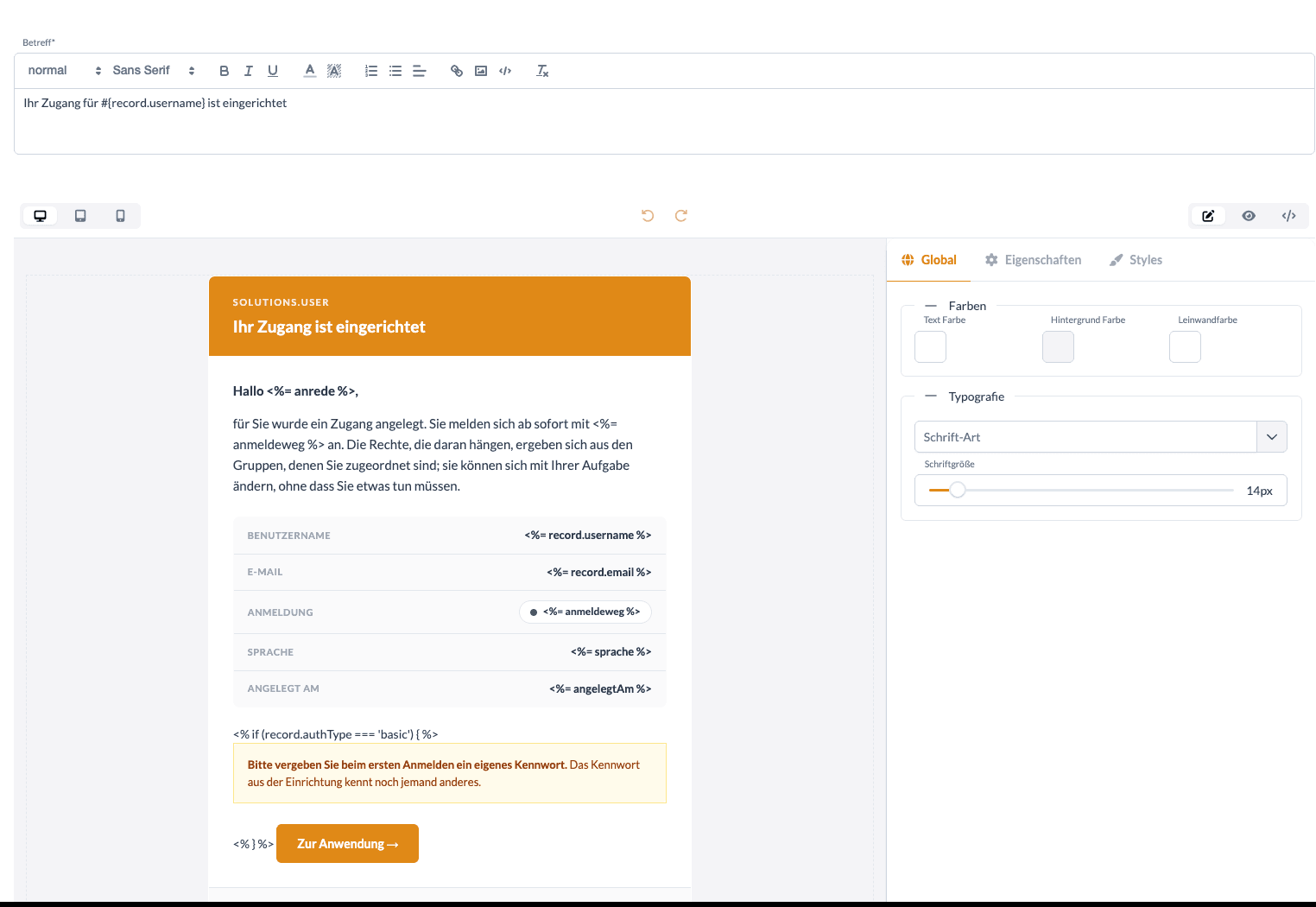Undo the last editor change
1316x907 pixels.
click(x=648, y=216)
